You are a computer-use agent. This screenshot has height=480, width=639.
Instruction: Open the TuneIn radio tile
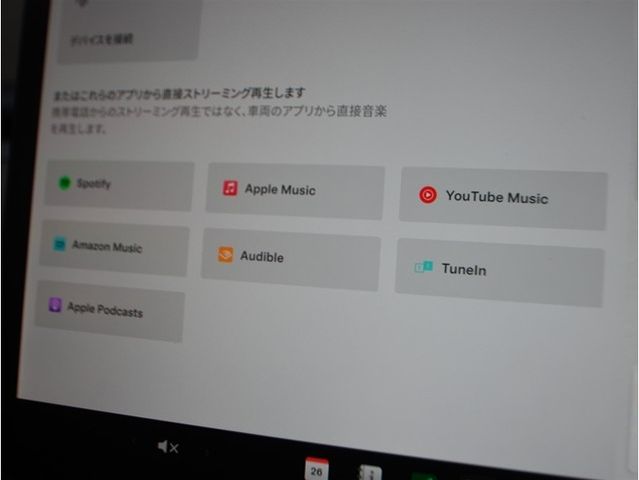coord(500,272)
